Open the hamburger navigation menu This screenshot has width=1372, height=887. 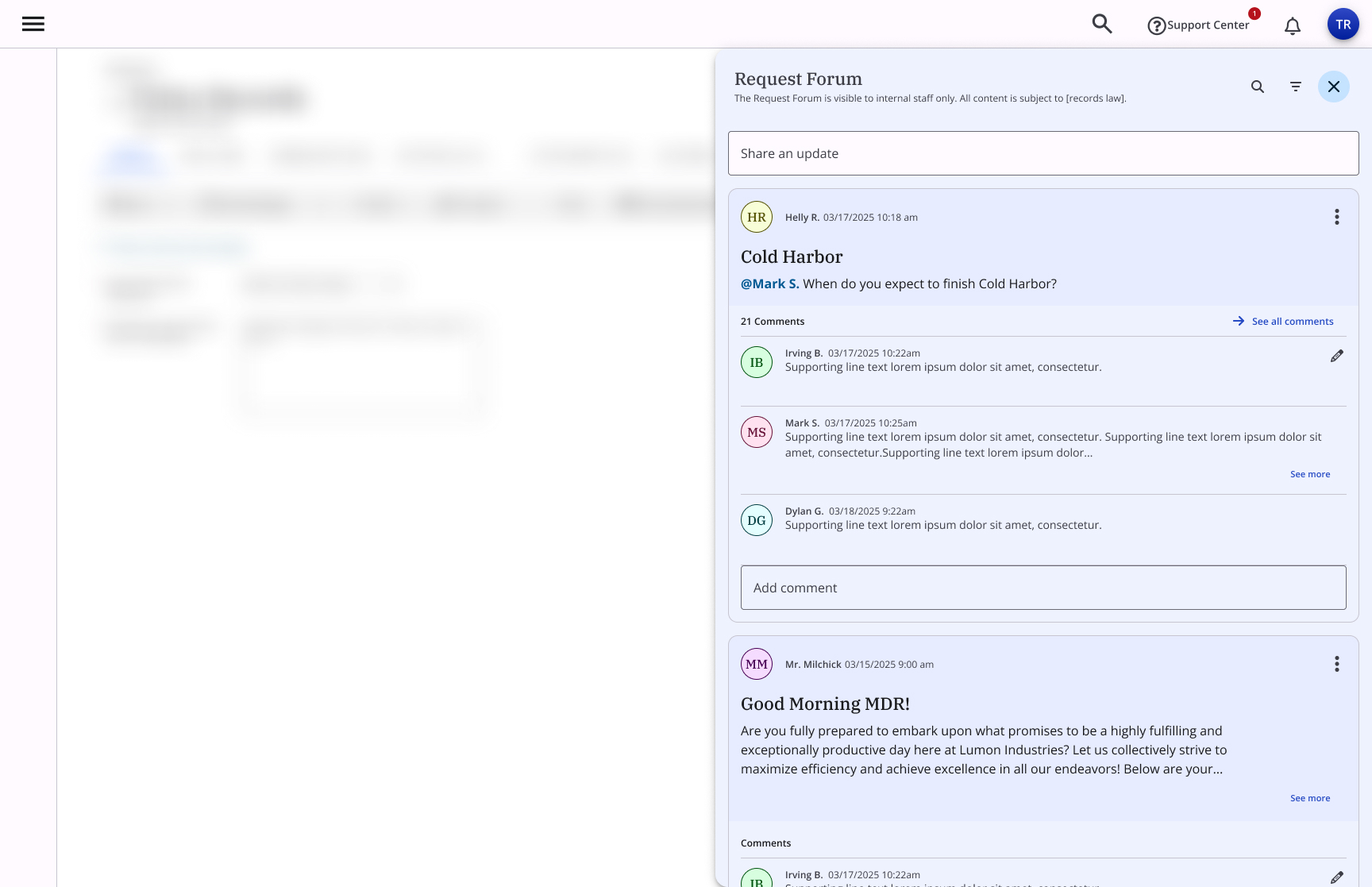click(x=33, y=24)
